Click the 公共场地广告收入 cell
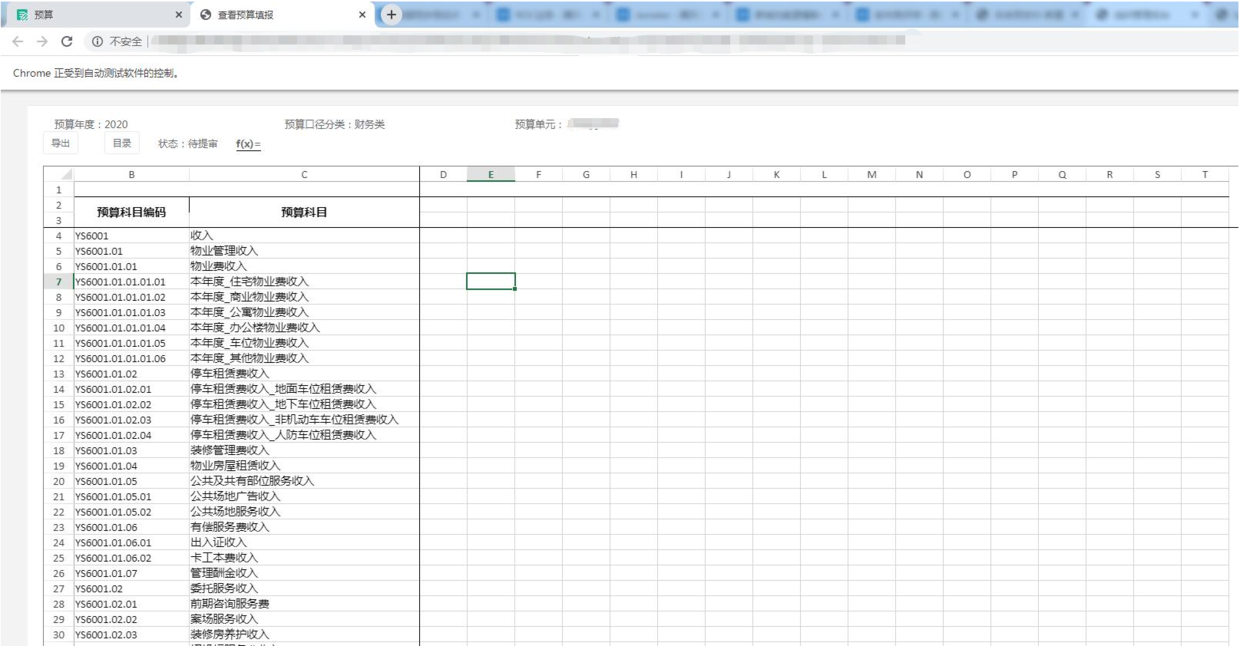The width and height of the screenshot is (1240, 646). (x=304, y=497)
